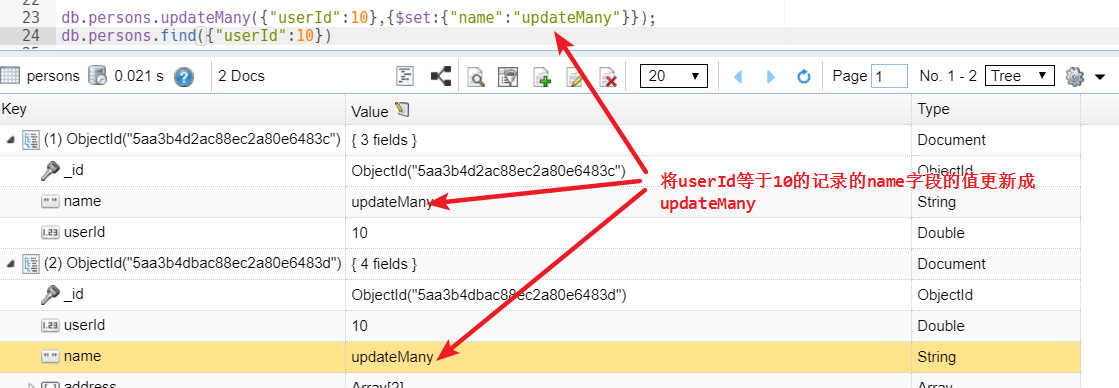Open the settings gear icon
The width and height of the screenshot is (1119, 388).
click(1075, 76)
